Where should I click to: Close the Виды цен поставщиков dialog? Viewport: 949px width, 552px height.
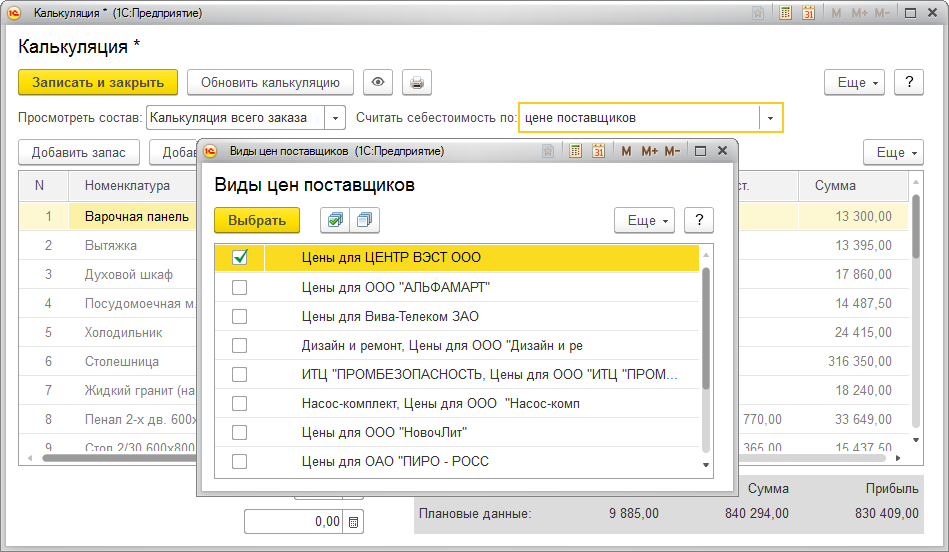click(722, 151)
